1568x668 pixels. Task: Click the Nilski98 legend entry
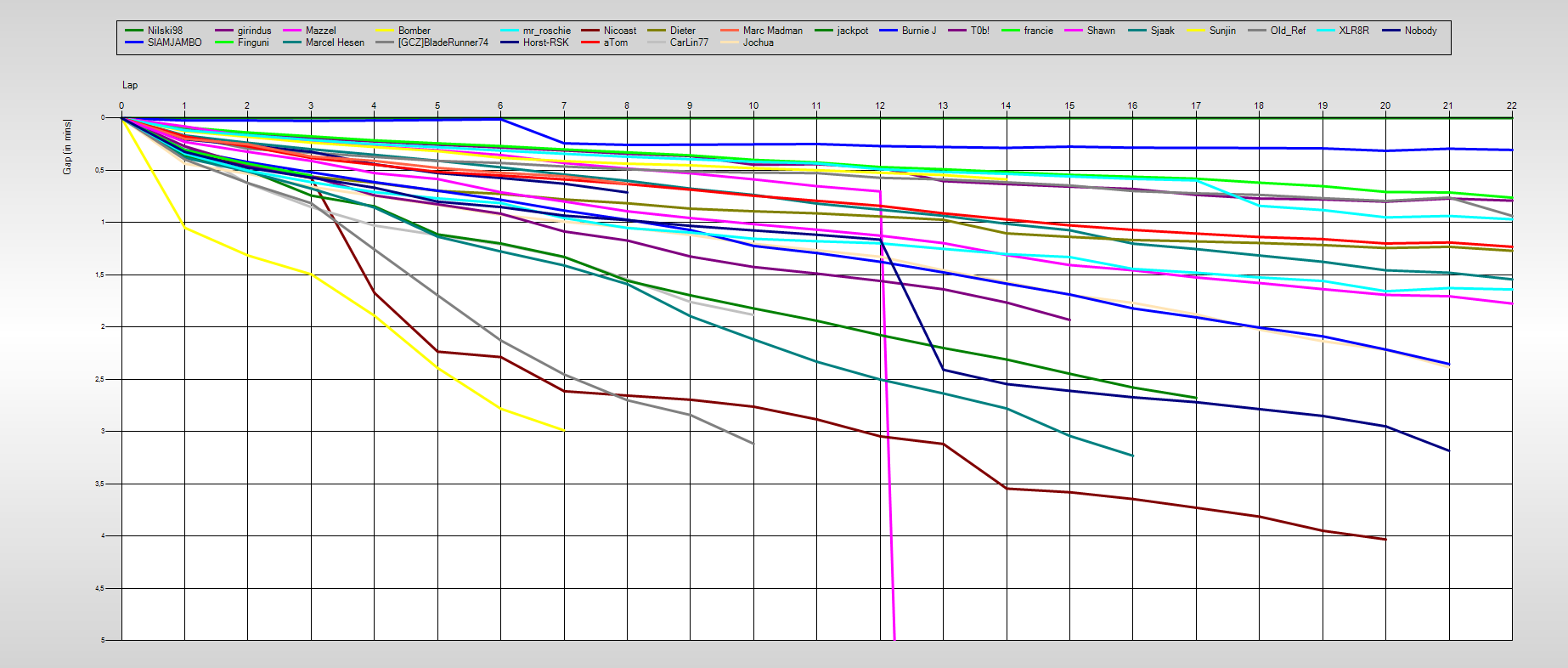tap(165, 31)
